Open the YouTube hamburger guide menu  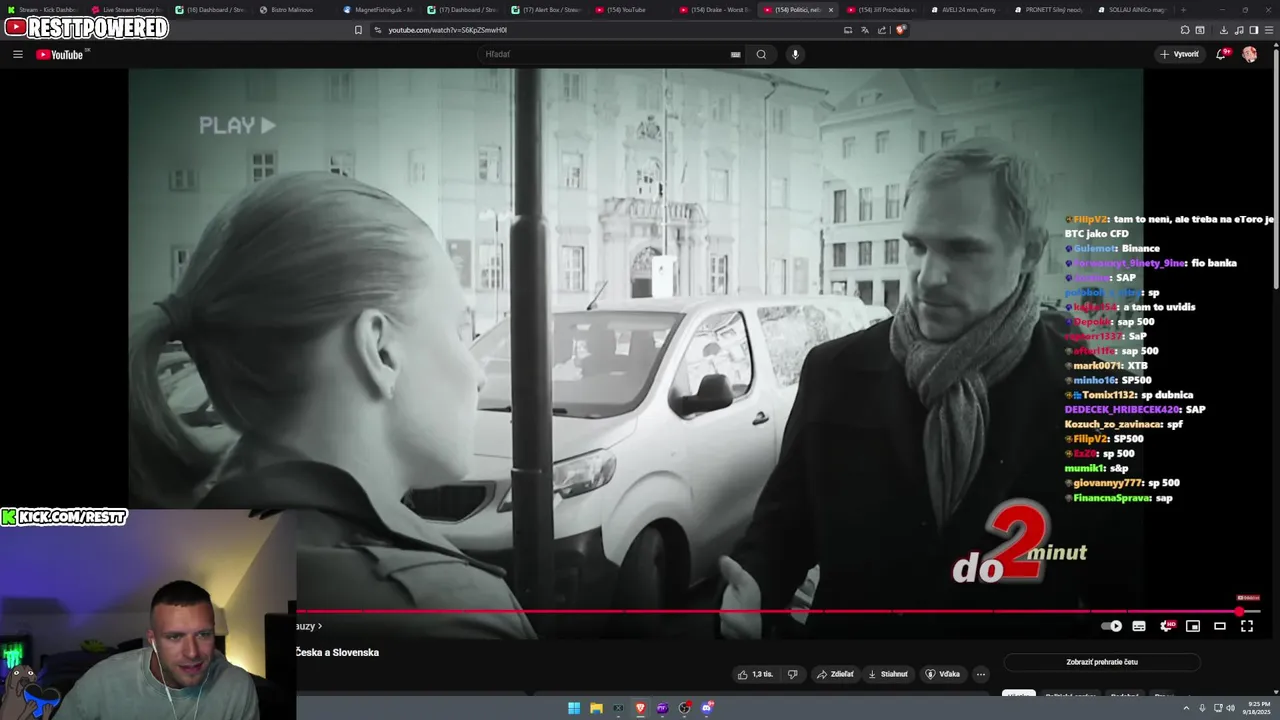[18, 54]
